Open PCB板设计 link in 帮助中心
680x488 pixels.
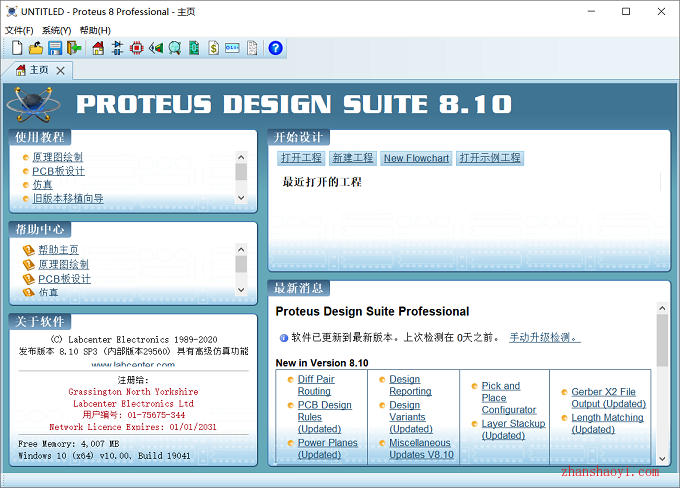tap(65, 279)
